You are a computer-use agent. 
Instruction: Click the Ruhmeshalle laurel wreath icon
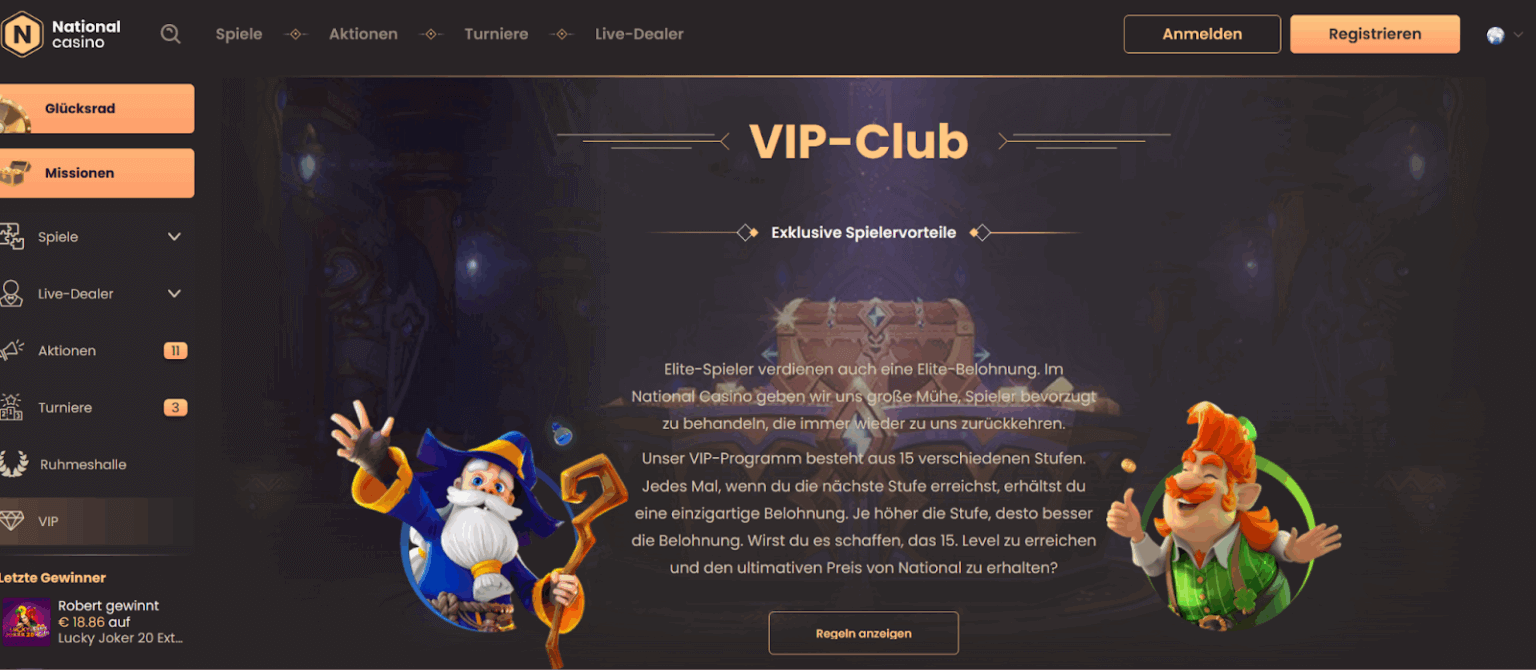(x=13, y=464)
